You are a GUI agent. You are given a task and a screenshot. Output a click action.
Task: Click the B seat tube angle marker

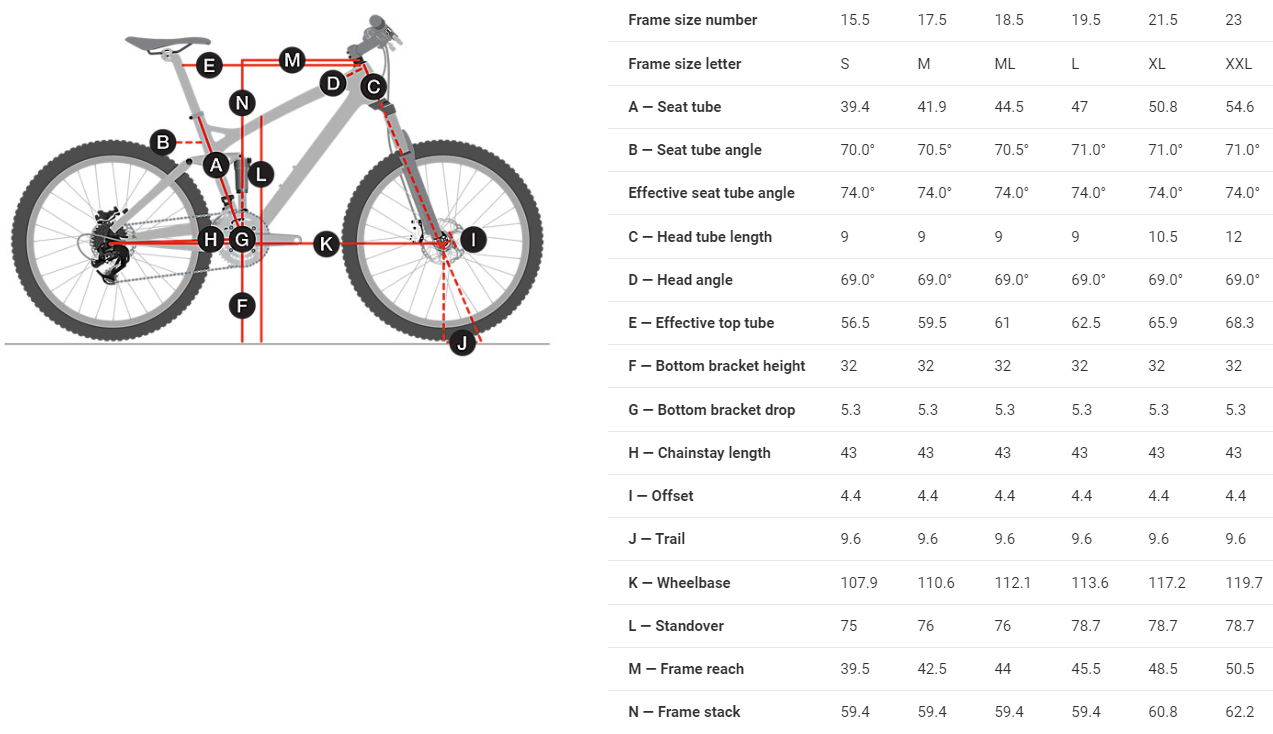[163, 142]
